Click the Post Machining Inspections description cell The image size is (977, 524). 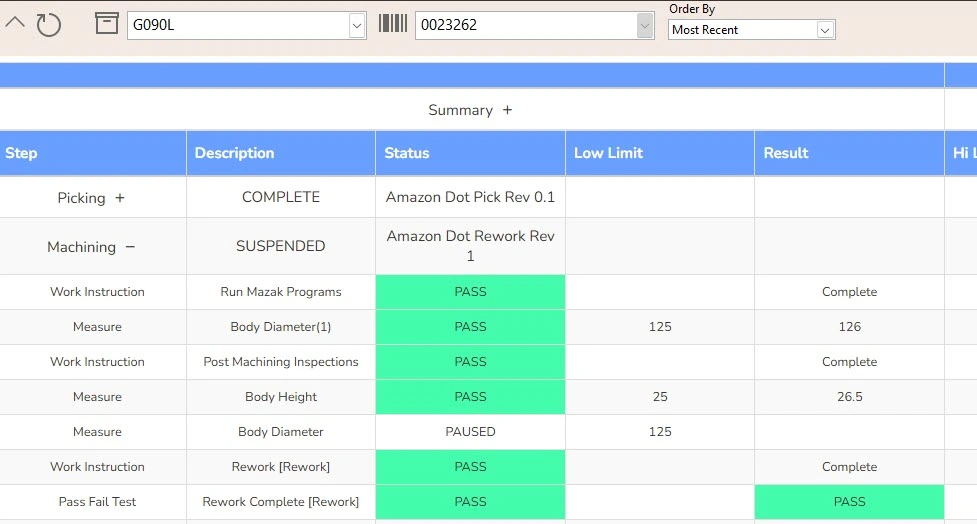point(281,362)
